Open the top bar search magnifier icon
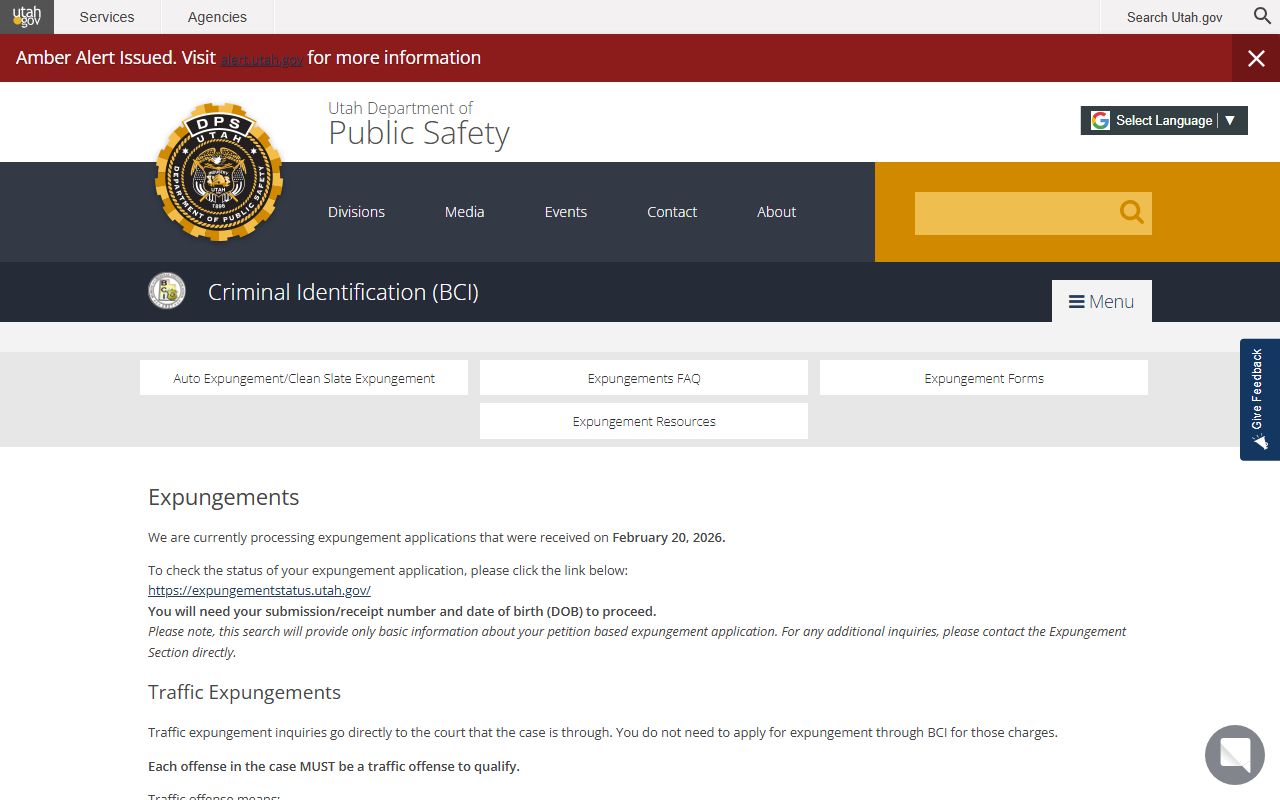1280x800 pixels. (x=1262, y=16)
